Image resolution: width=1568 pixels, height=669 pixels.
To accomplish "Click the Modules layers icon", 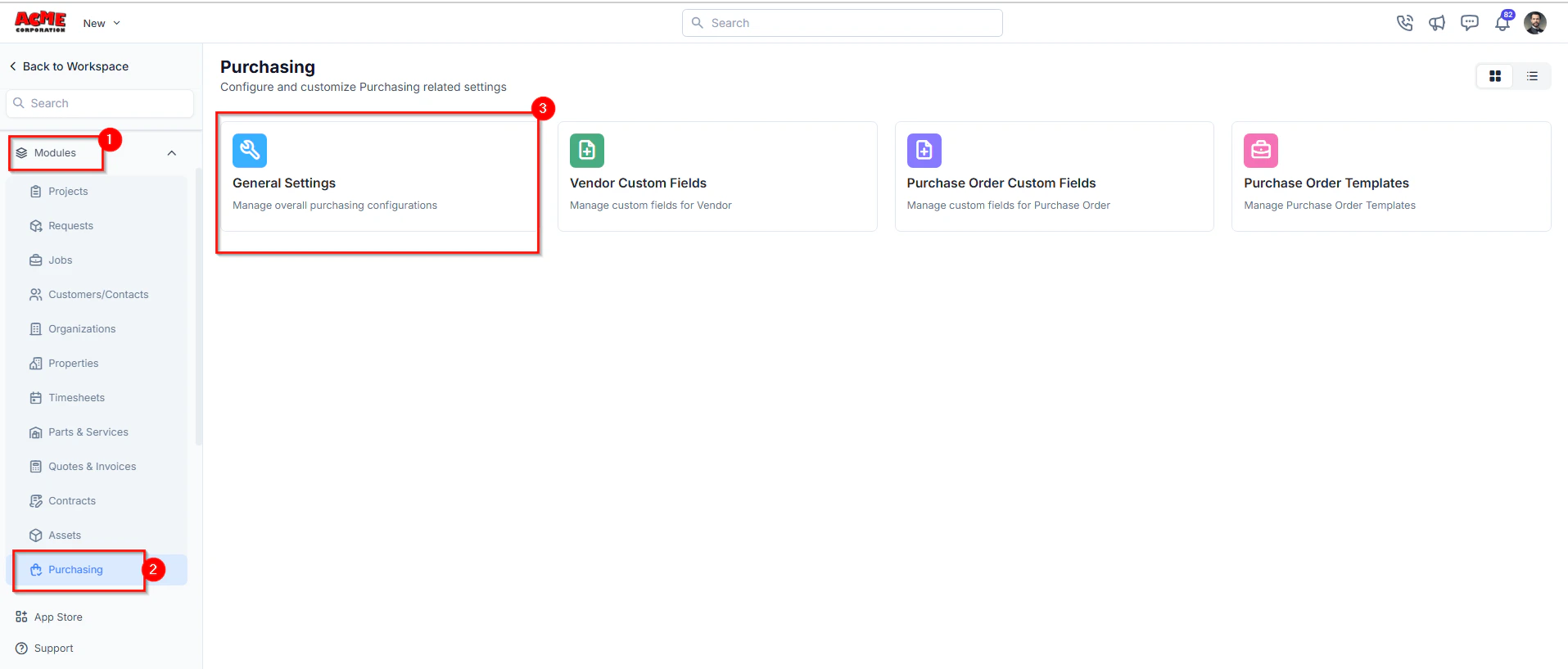I will coord(21,153).
